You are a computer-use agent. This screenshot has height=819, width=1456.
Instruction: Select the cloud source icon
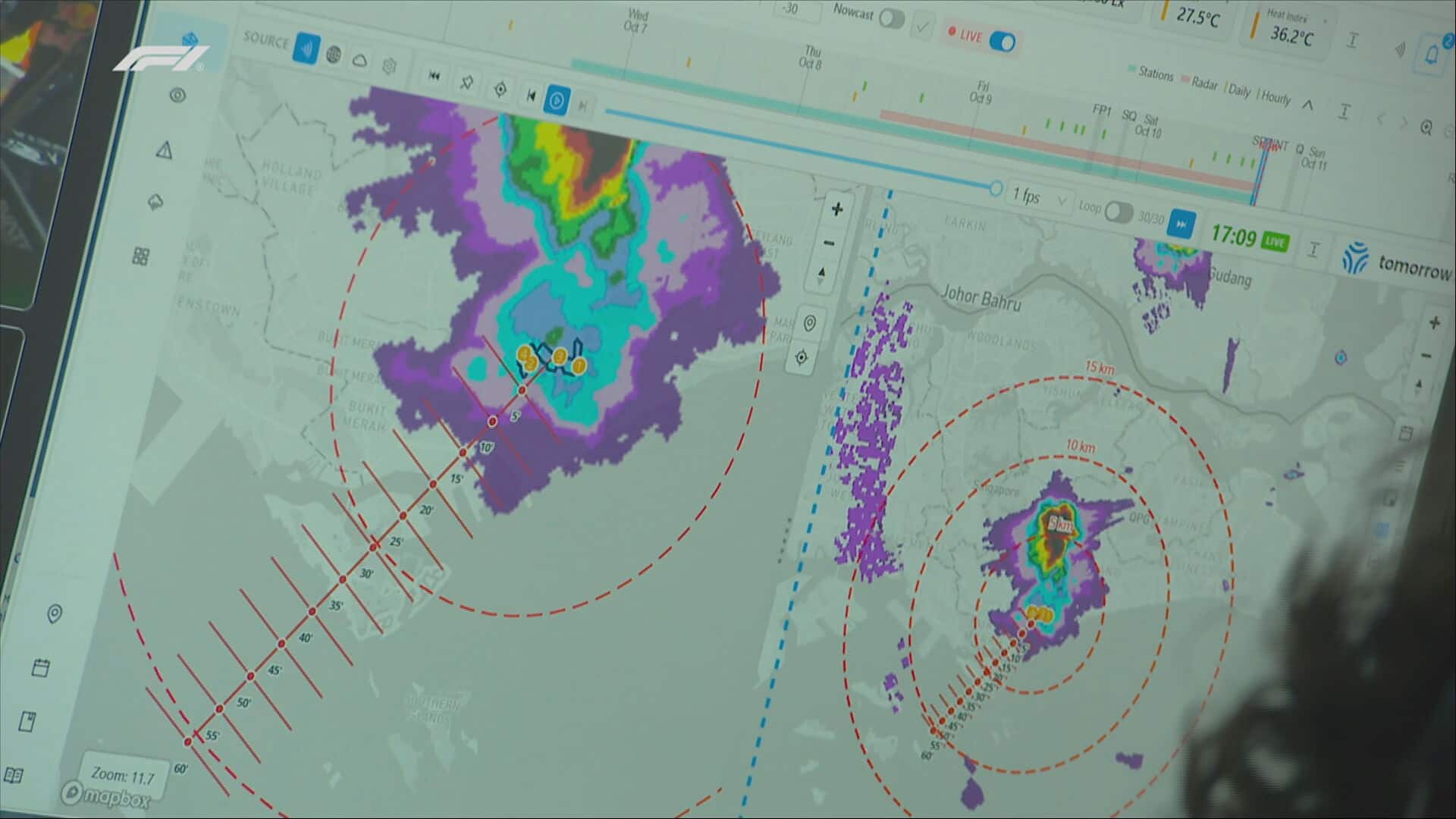click(x=360, y=61)
